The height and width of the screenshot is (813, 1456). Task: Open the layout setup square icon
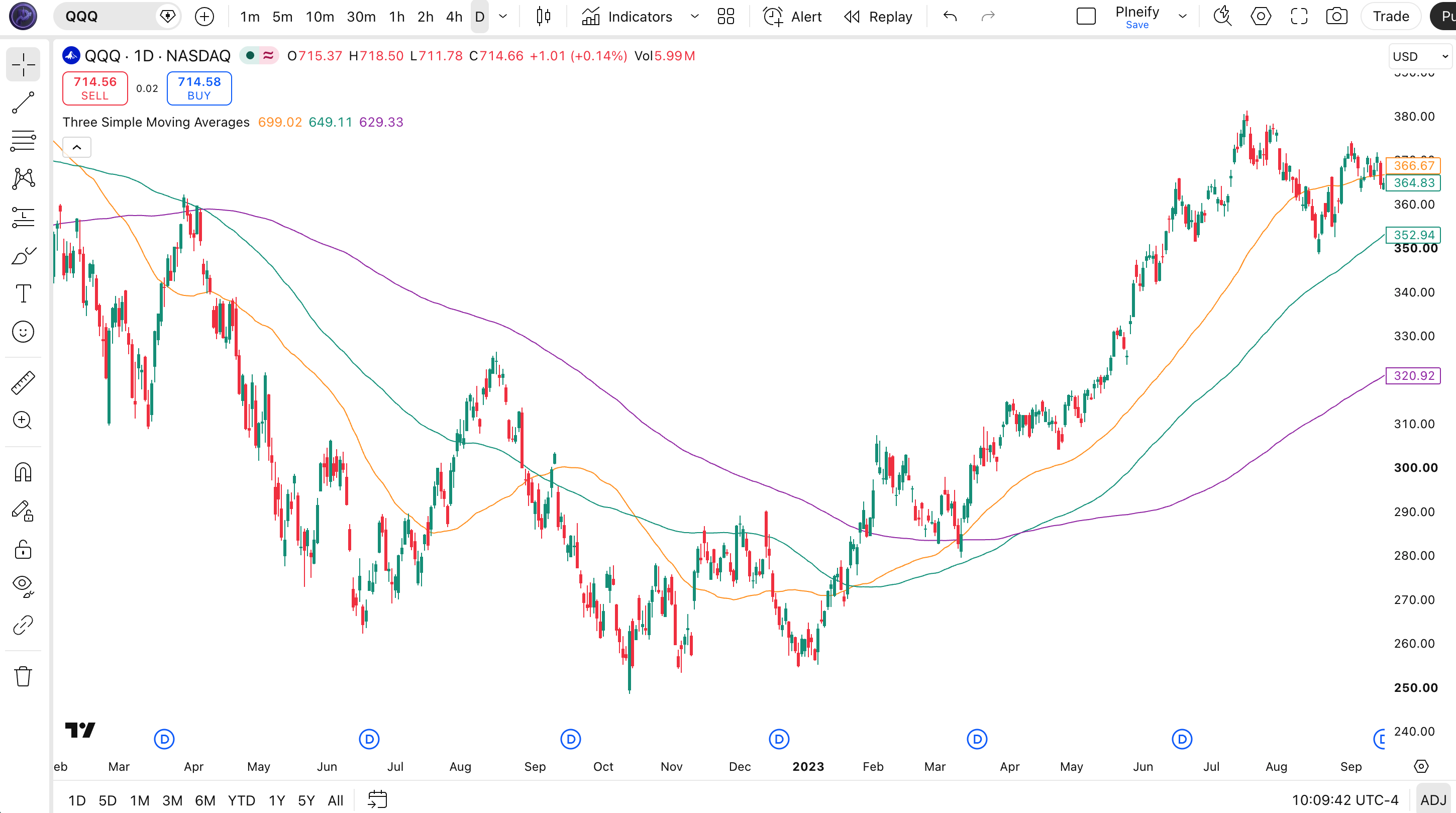tap(1086, 17)
